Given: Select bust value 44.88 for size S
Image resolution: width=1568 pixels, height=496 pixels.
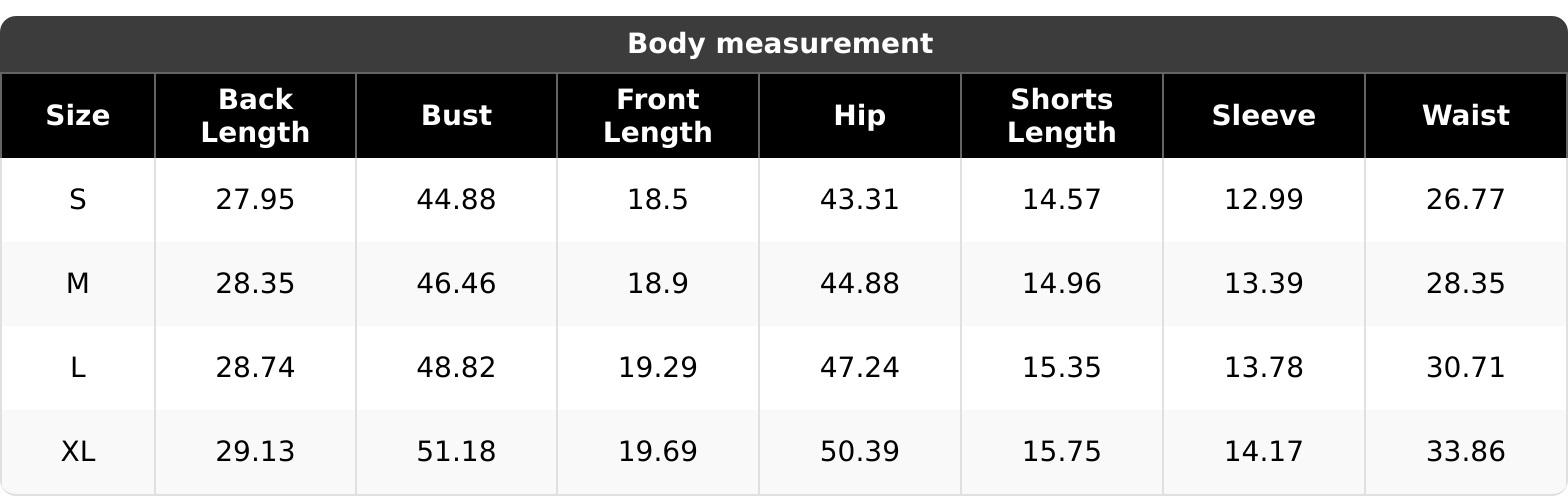Looking at the screenshot, I should (x=456, y=200).
